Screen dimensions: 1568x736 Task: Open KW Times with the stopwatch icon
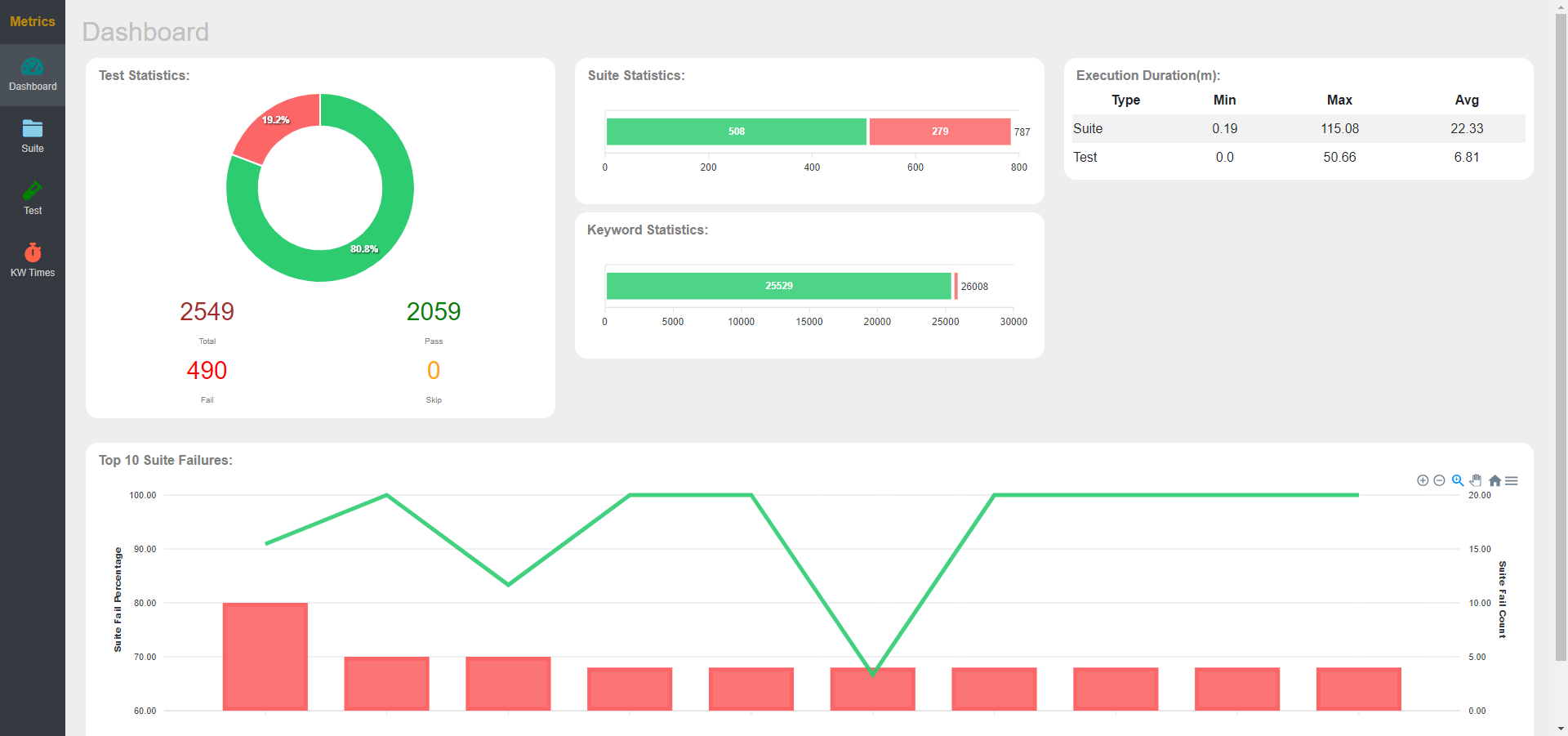click(x=33, y=252)
